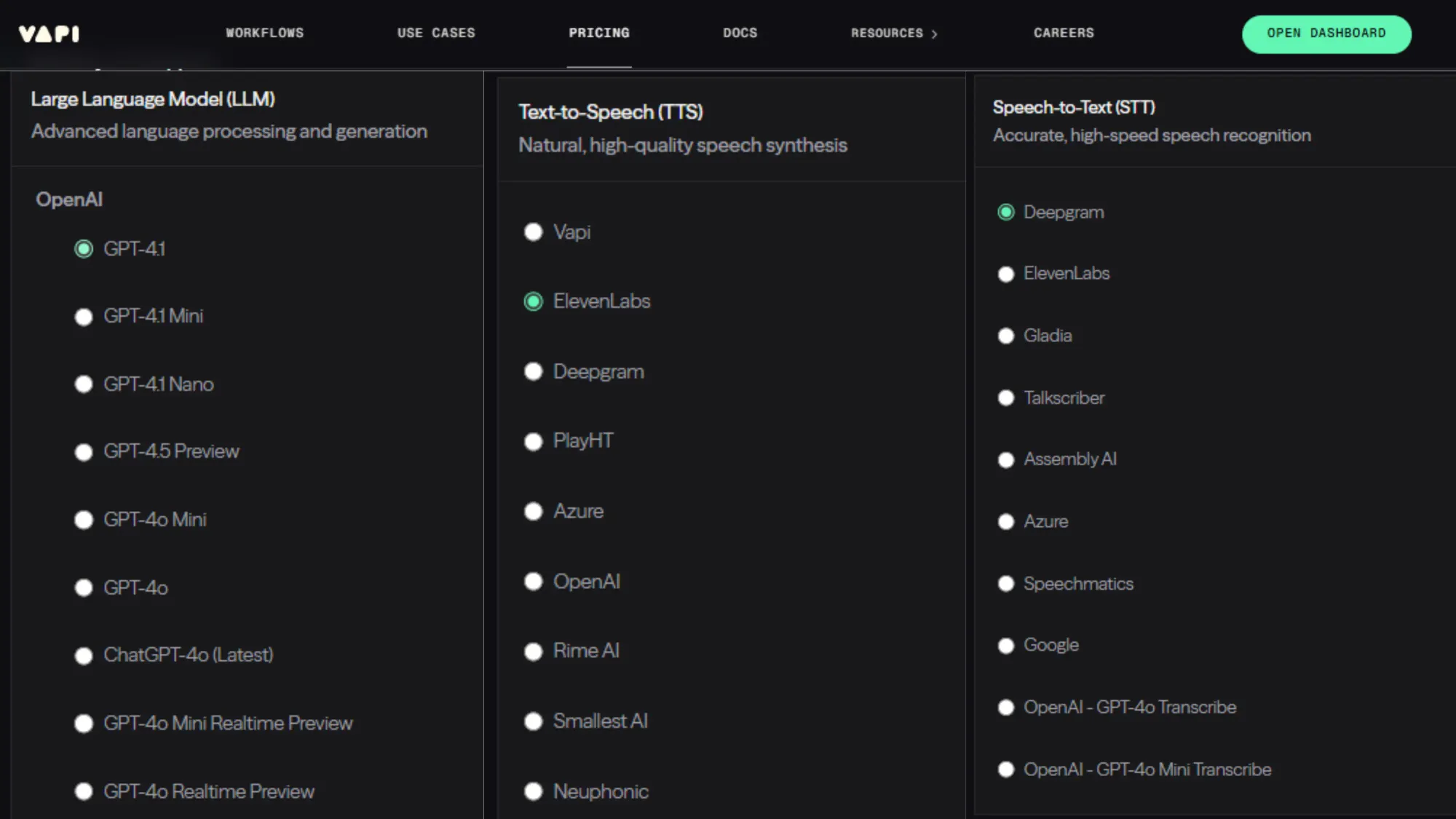Select Neuphonic under Text-to-Speech
The height and width of the screenshot is (819, 1456).
[534, 791]
